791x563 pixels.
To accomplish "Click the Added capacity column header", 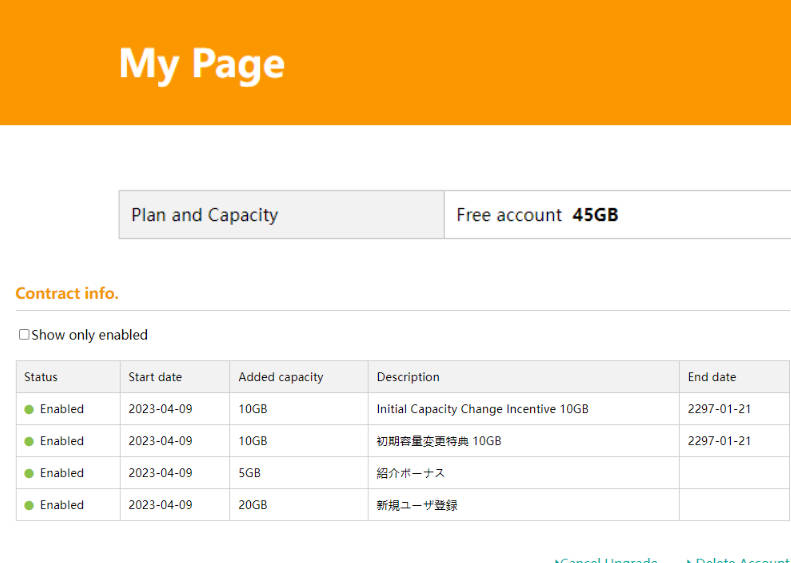I will [x=281, y=377].
